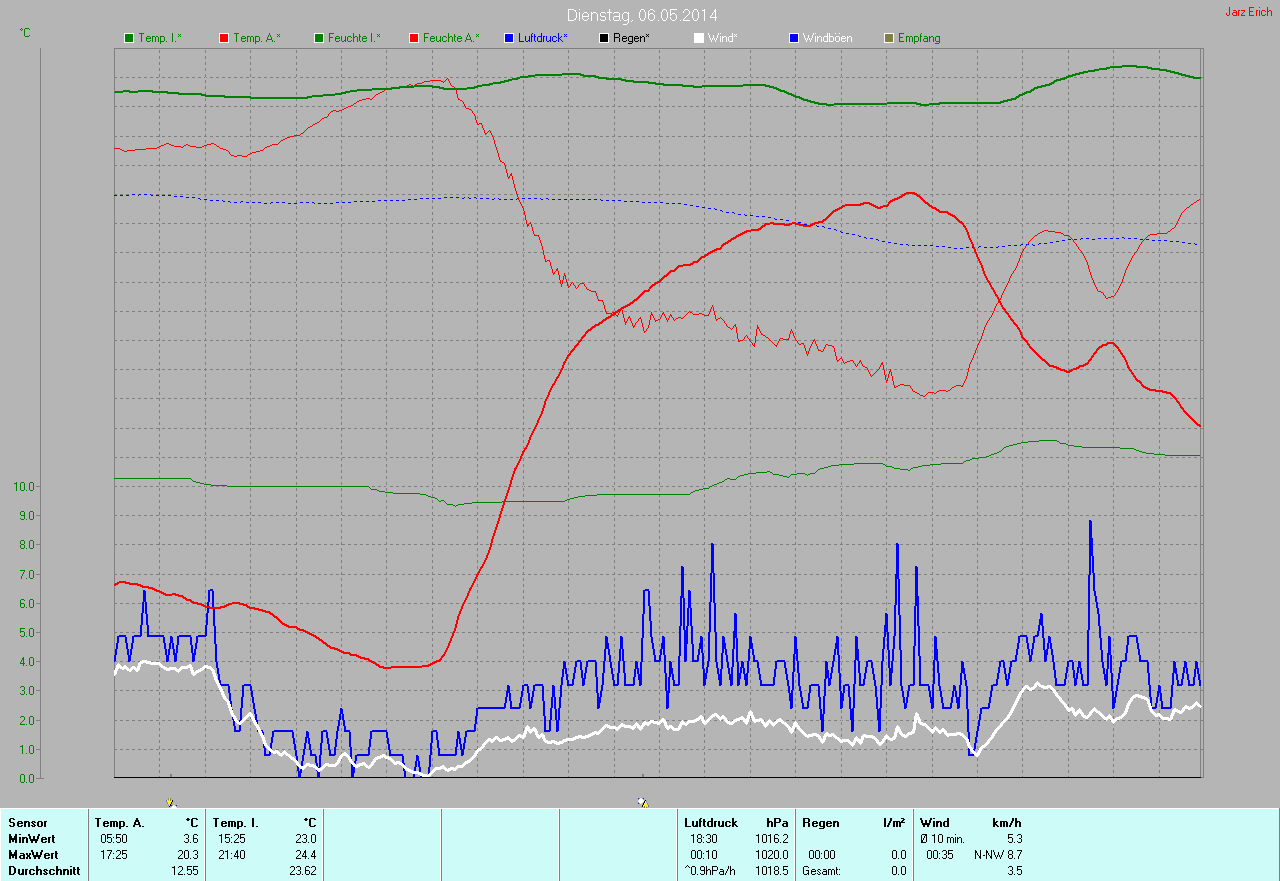1280x881 pixels.
Task: Click the '3.0' y-axis label
Action: [27, 691]
